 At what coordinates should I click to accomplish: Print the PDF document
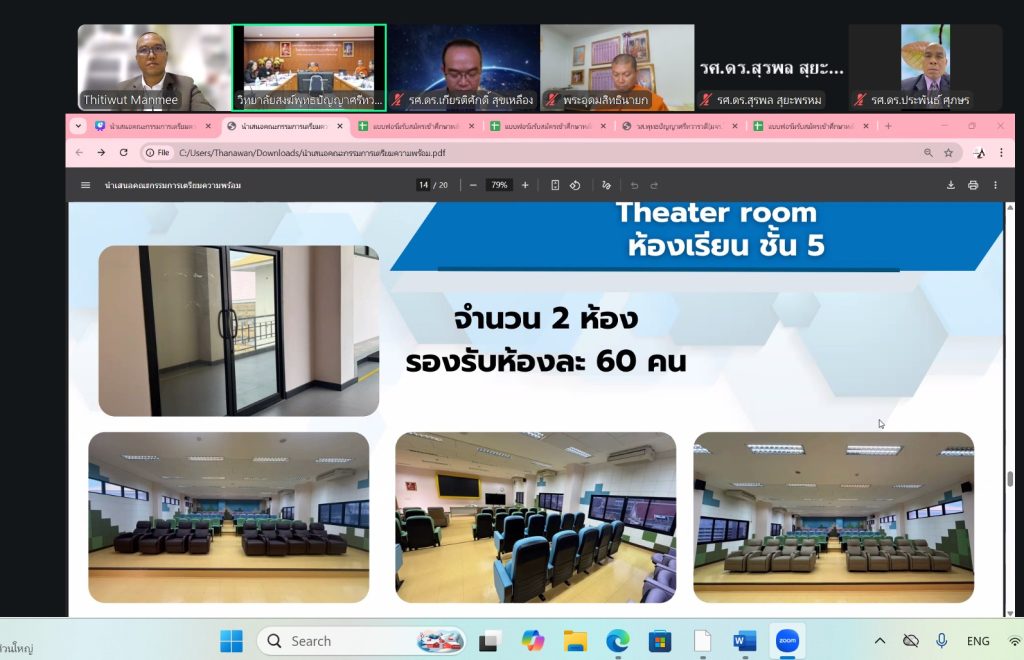973,185
